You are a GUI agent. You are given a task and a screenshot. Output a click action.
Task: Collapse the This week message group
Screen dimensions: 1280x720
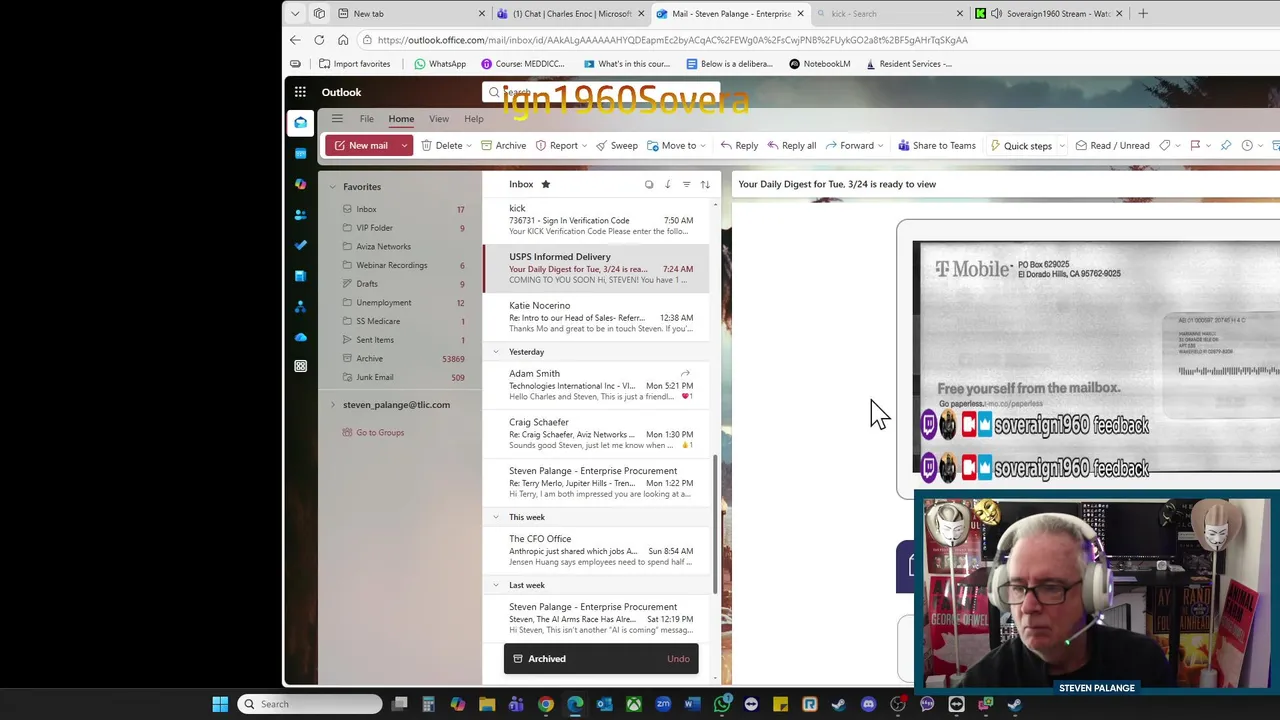coord(495,517)
